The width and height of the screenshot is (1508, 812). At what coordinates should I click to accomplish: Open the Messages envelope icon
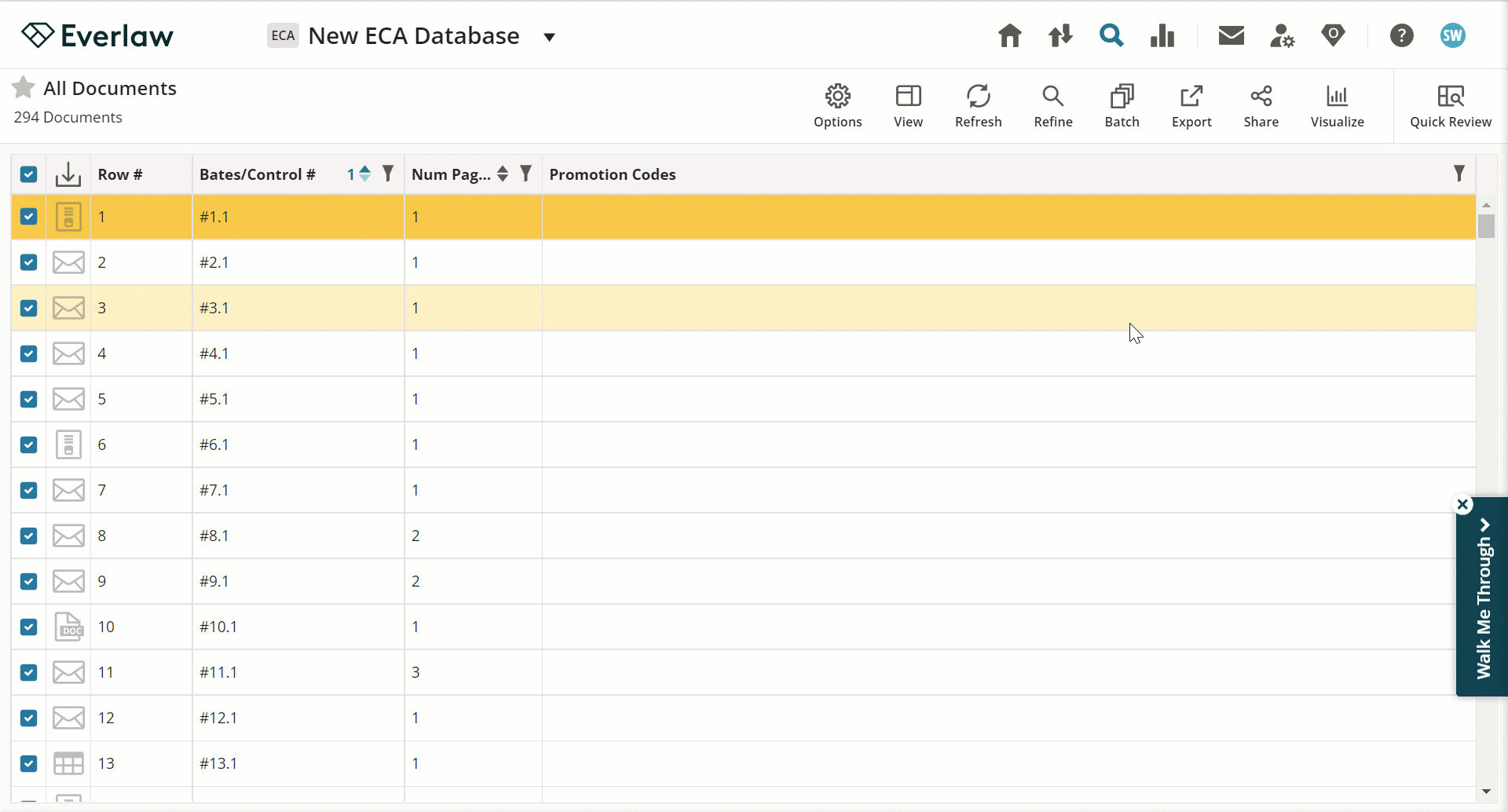[x=1232, y=35]
